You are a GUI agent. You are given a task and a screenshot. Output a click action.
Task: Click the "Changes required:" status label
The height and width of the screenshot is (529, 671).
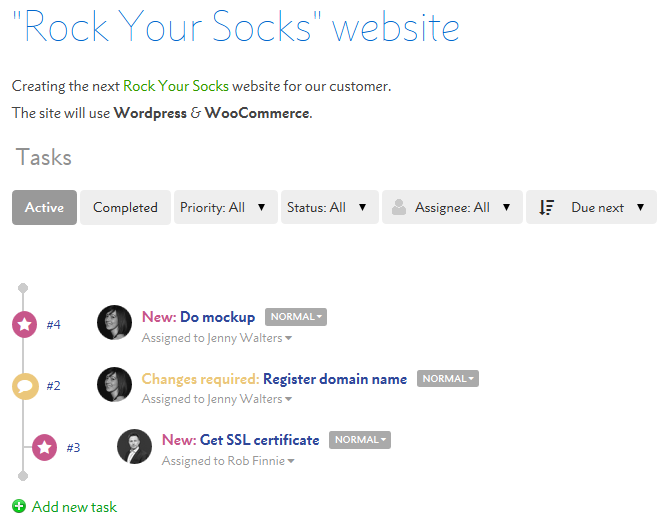[x=200, y=379]
